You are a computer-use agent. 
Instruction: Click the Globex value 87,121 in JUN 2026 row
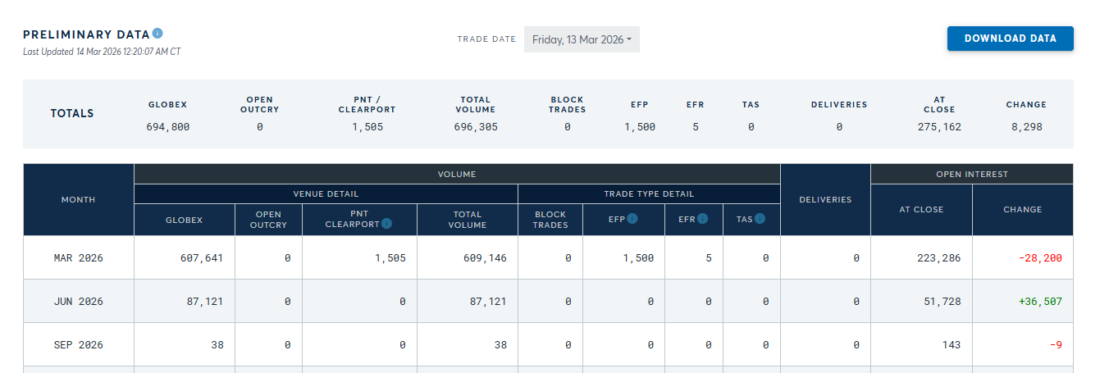[204, 301]
